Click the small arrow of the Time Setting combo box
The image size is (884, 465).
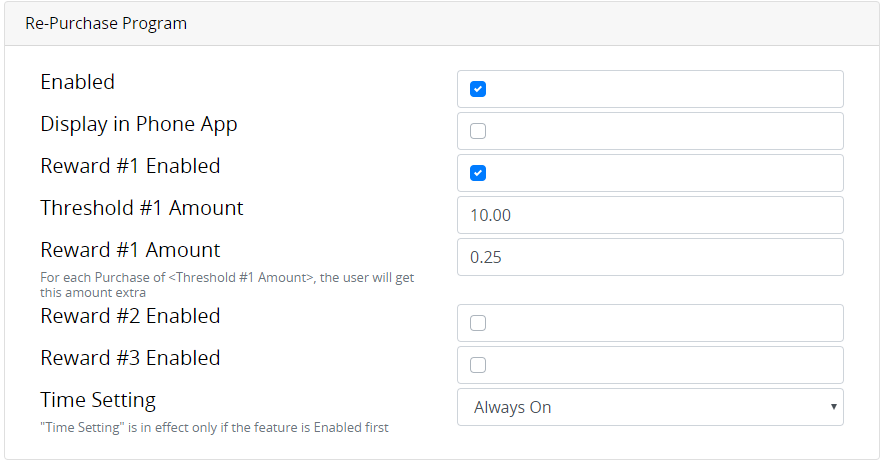(833, 406)
